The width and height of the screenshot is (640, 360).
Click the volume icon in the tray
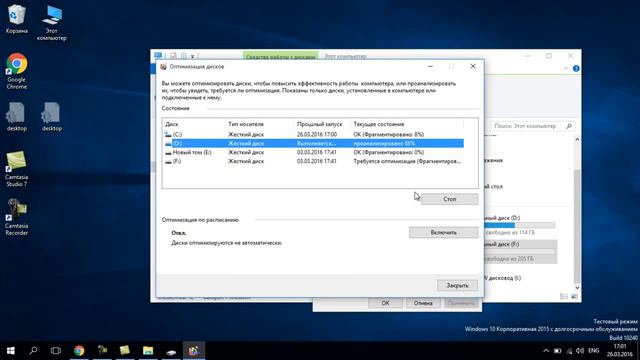580,351
